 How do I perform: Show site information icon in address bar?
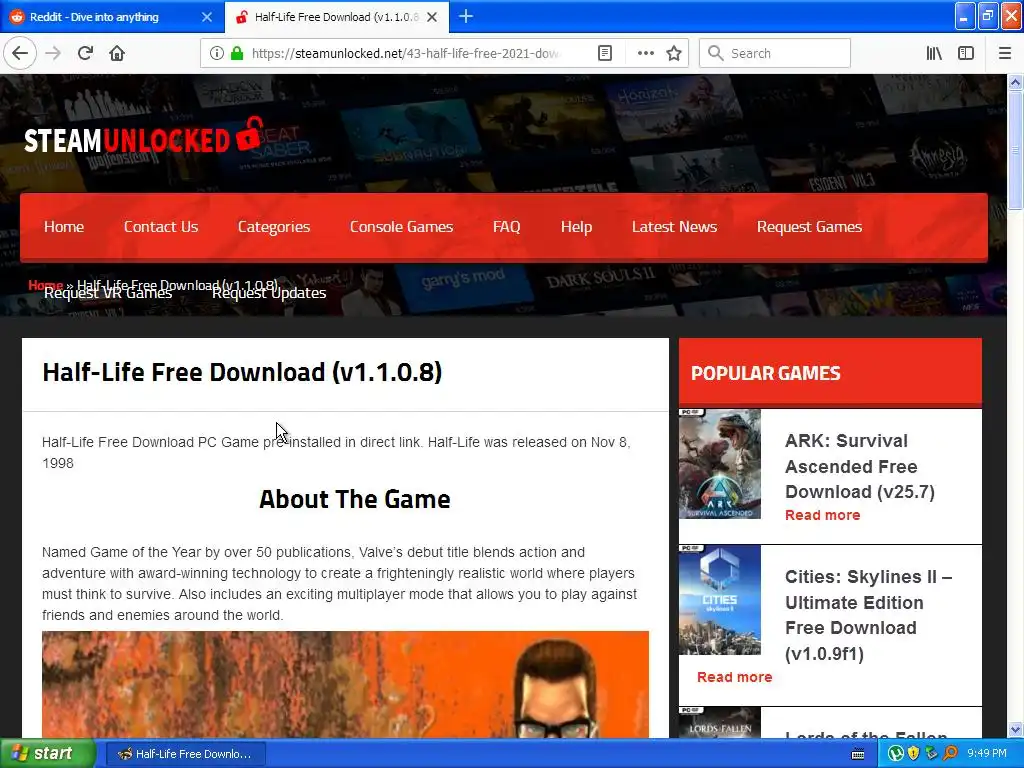217,53
